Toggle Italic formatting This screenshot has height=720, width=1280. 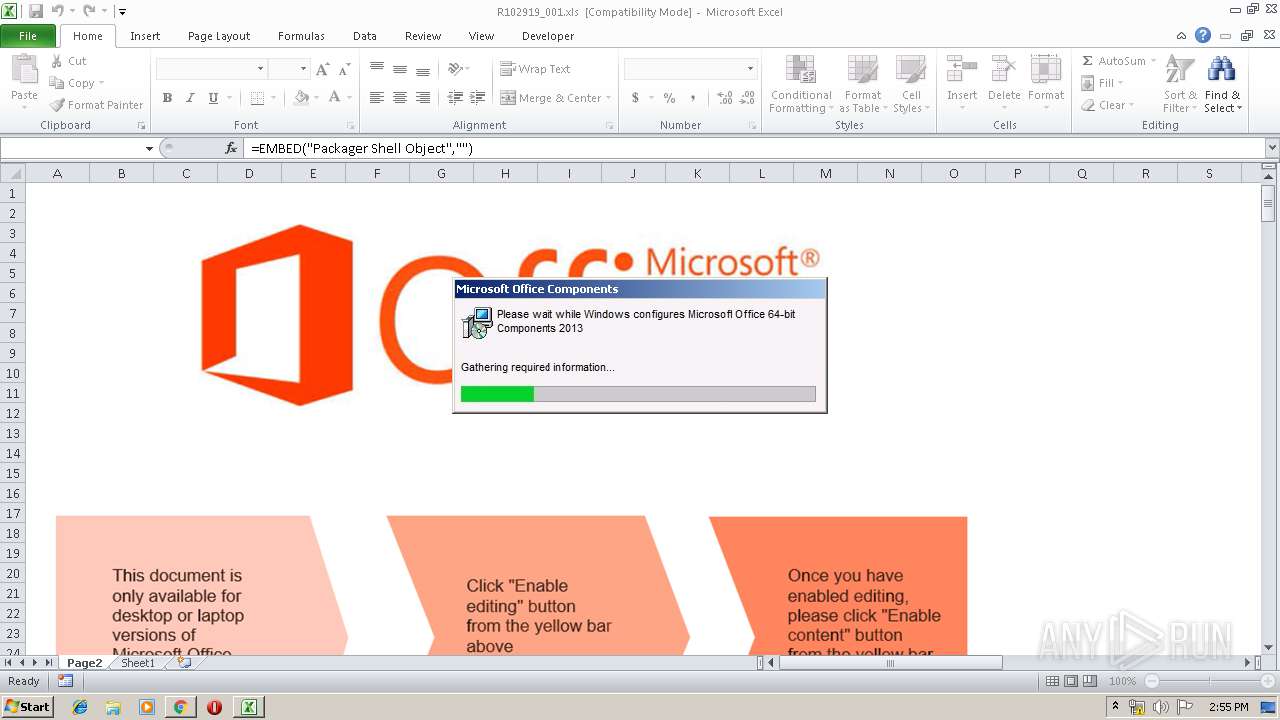point(190,98)
